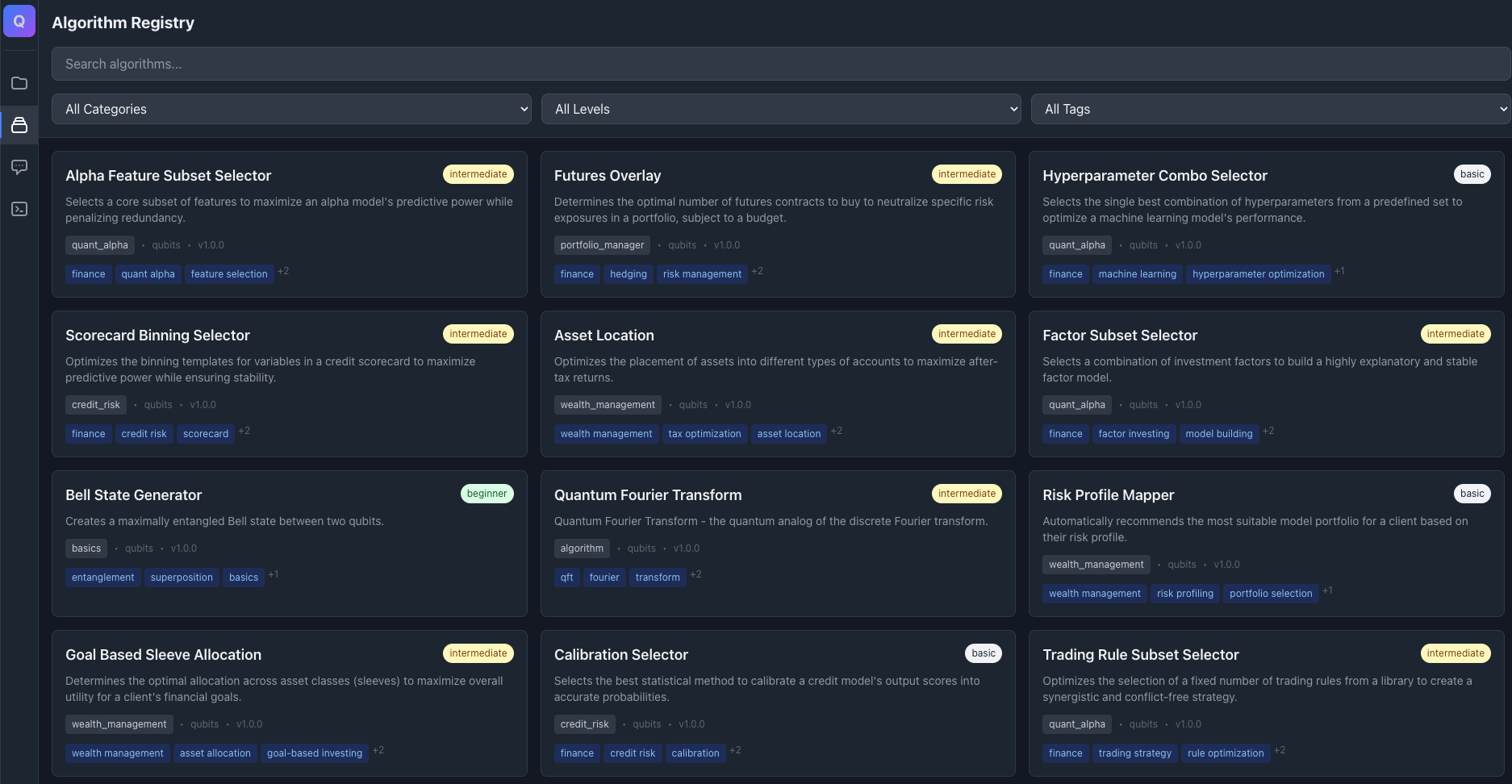
Task: Focus the Search algorithms input field
Action: [780, 64]
